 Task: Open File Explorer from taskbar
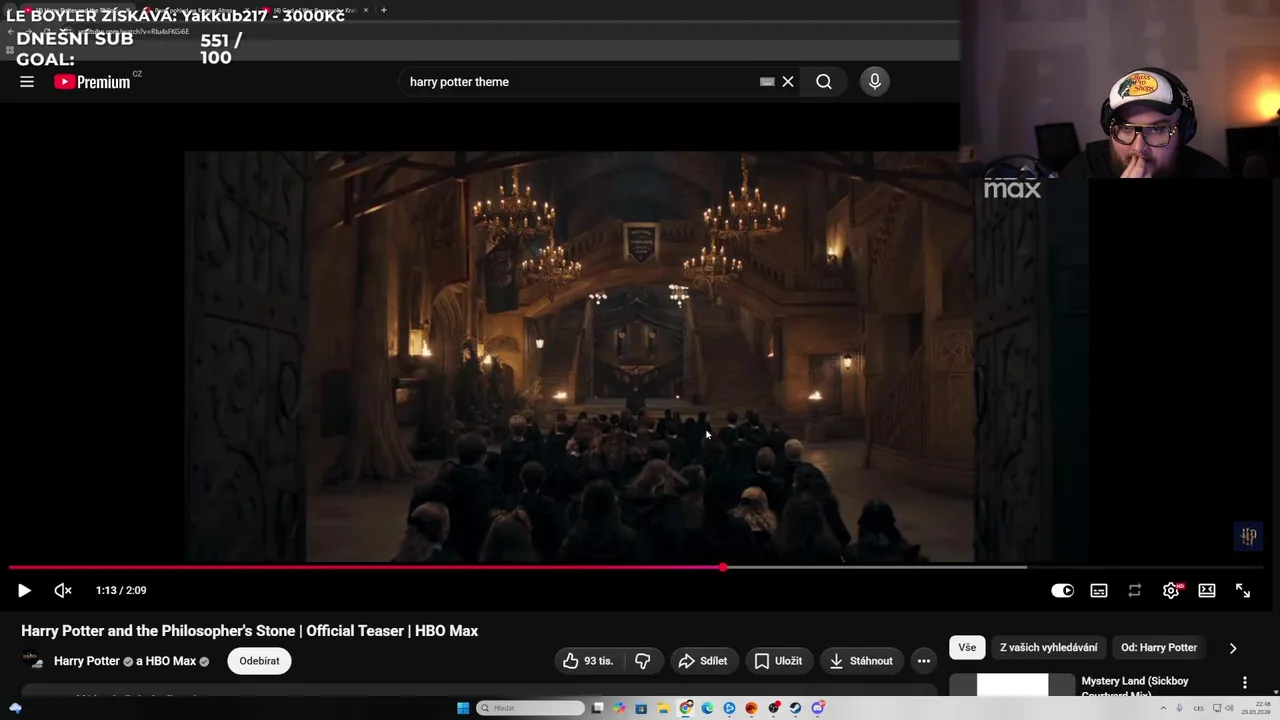[663, 708]
